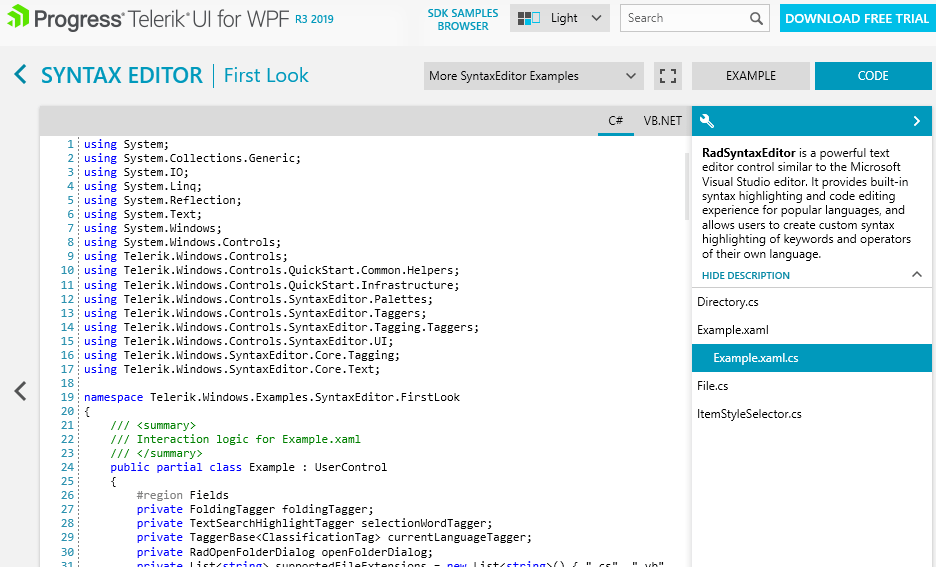Click the code vertical scrollbar thumb
The image size is (936, 567).
click(x=686, y=186)
